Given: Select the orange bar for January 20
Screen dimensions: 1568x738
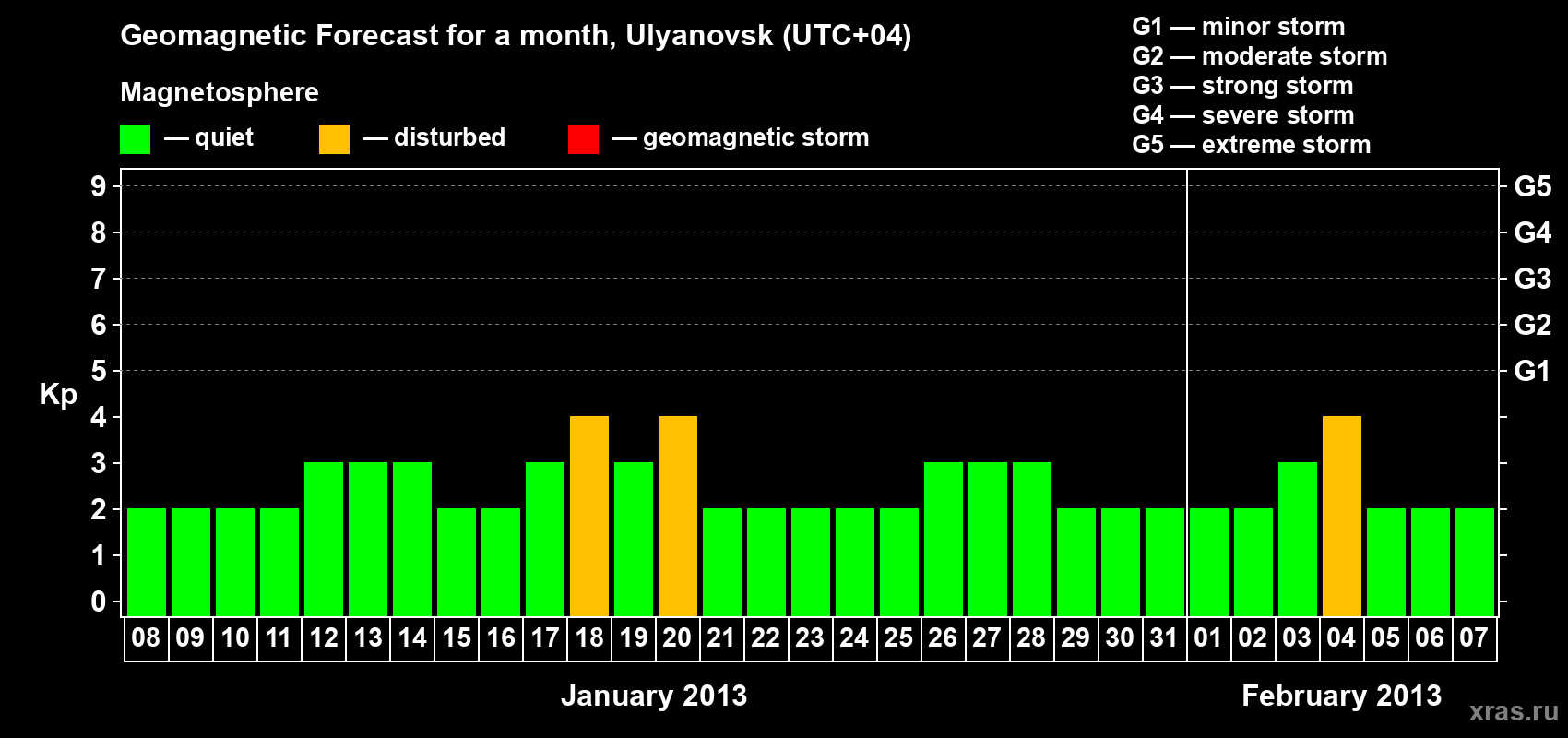Looking at the screenshot, I should tap(678, 517).
